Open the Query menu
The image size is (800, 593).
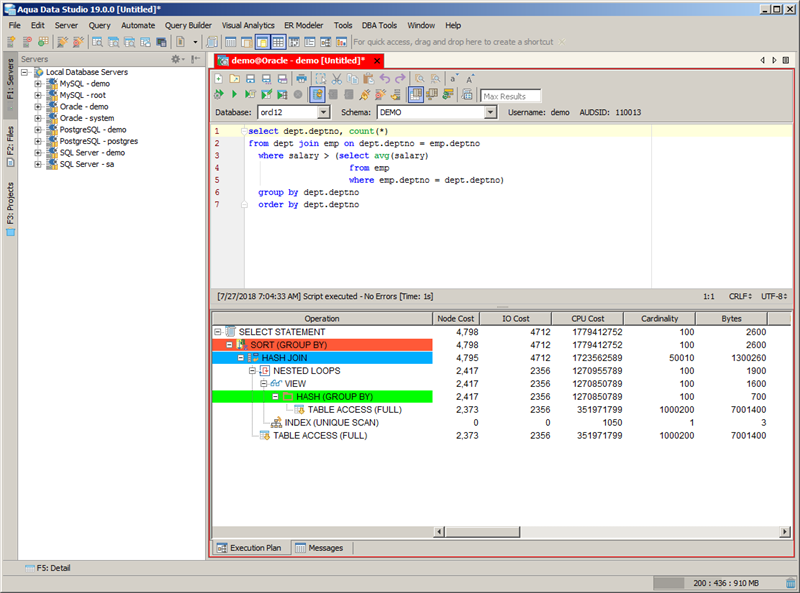(99, 25)
